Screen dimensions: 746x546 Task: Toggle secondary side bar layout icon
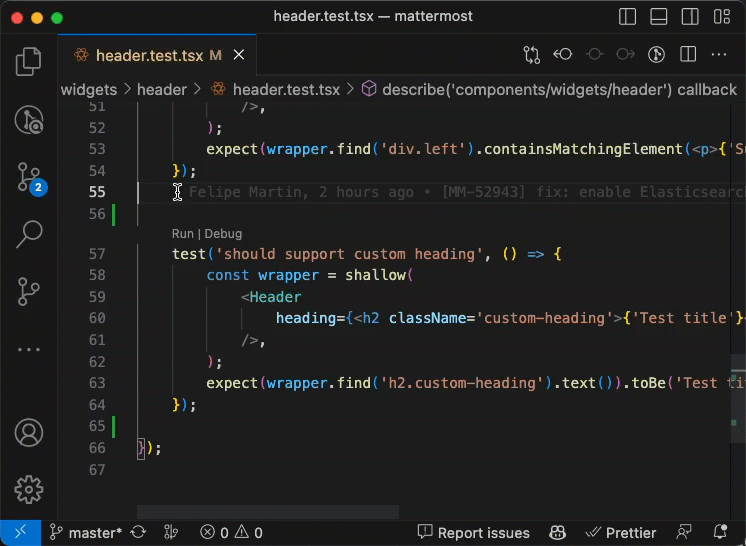690,17
